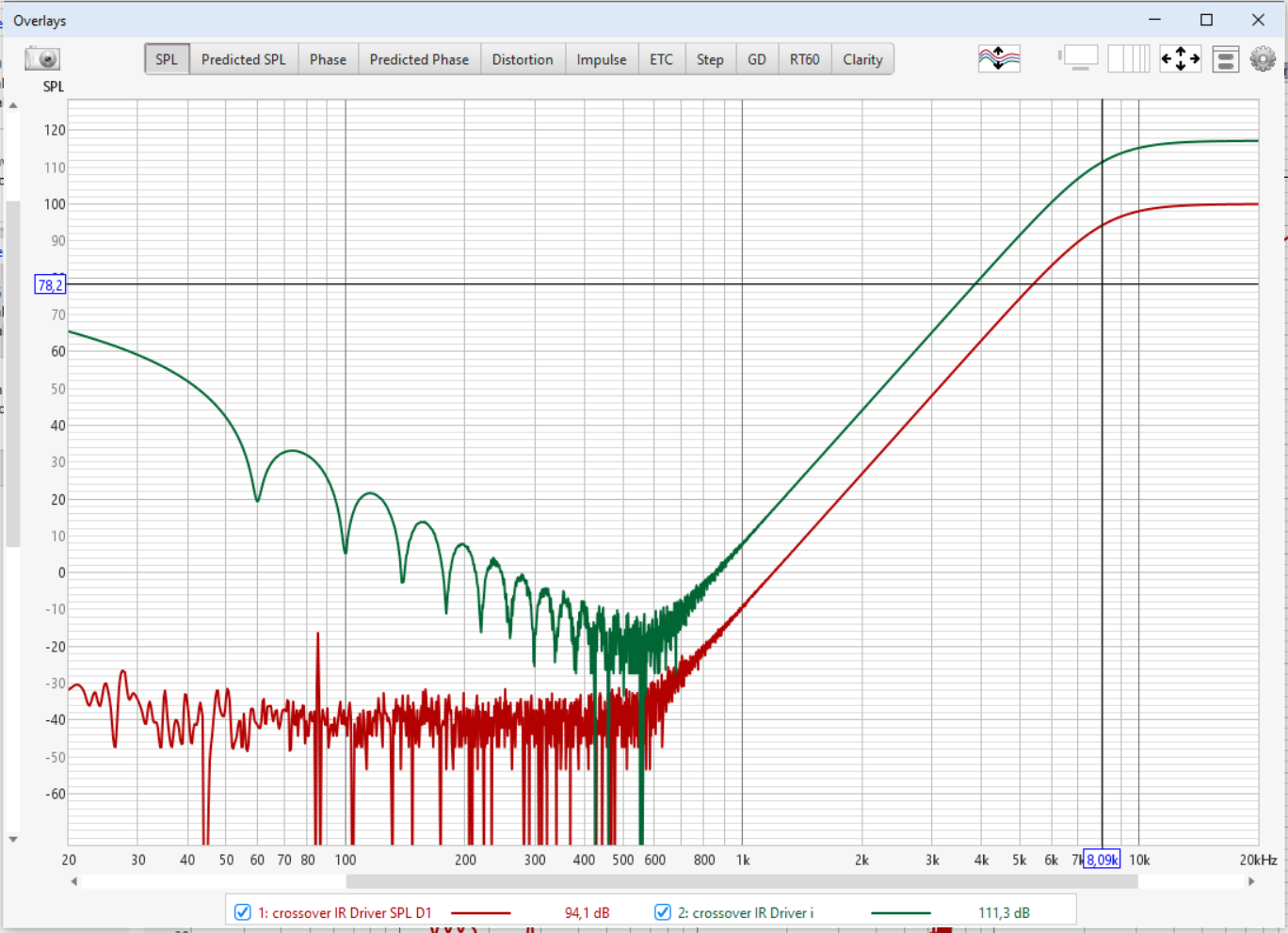The height and width of the screenshot is (933, 1288).
Task: Click the 111,3 dB legend value
Action: [1004, 912]
